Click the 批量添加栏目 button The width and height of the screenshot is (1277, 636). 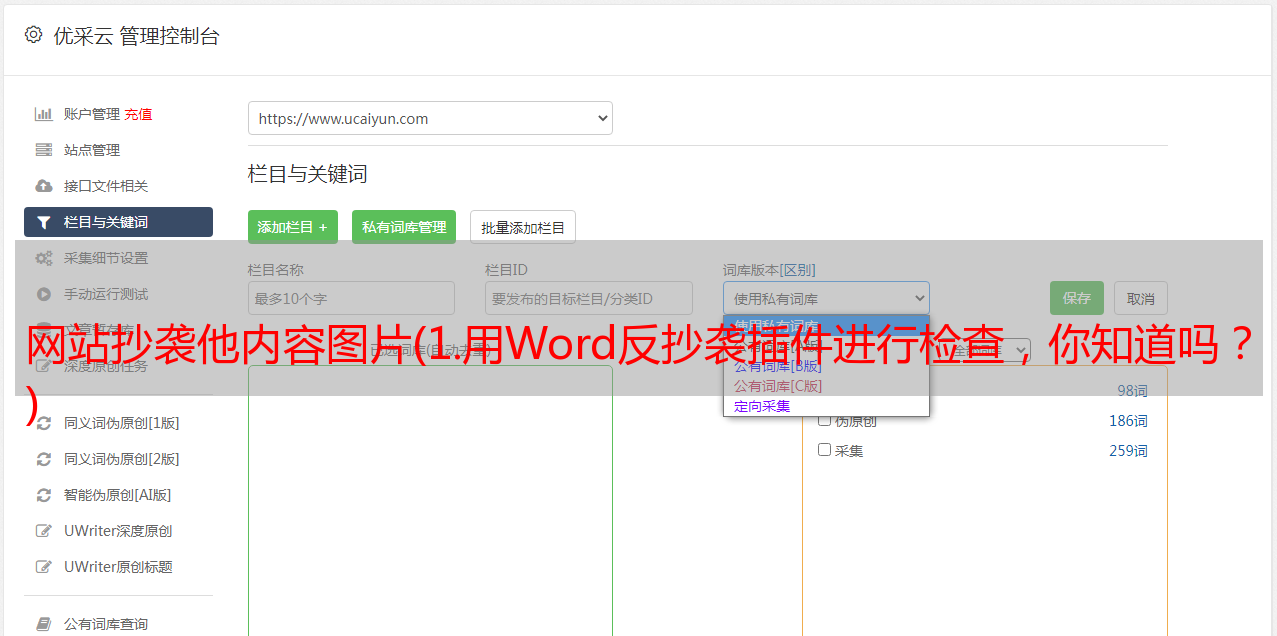click(523, 227)
